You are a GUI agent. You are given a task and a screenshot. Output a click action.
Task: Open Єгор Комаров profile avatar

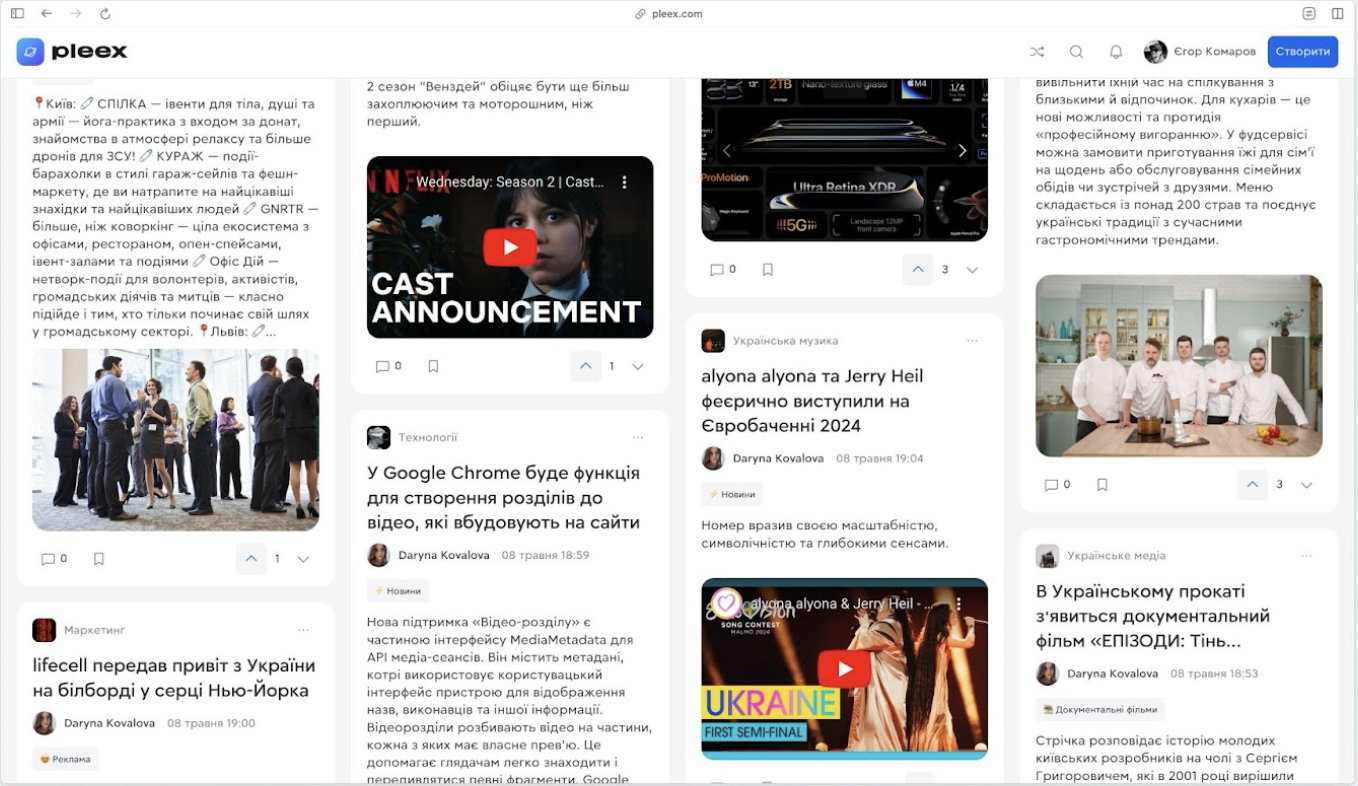pyautogui.click(x=1155, y=52)
